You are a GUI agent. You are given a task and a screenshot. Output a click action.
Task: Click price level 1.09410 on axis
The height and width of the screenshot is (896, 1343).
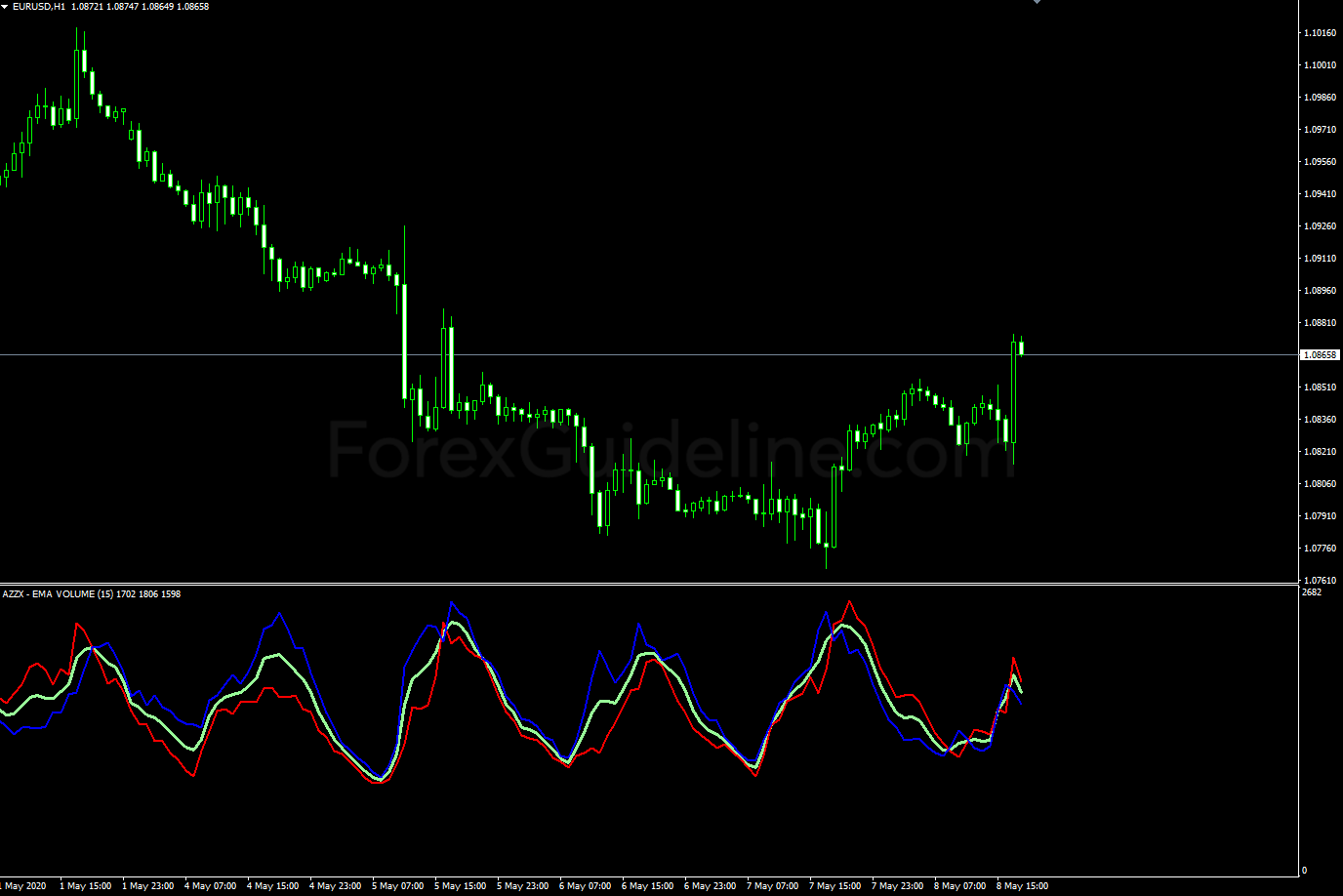[1321, 194]
